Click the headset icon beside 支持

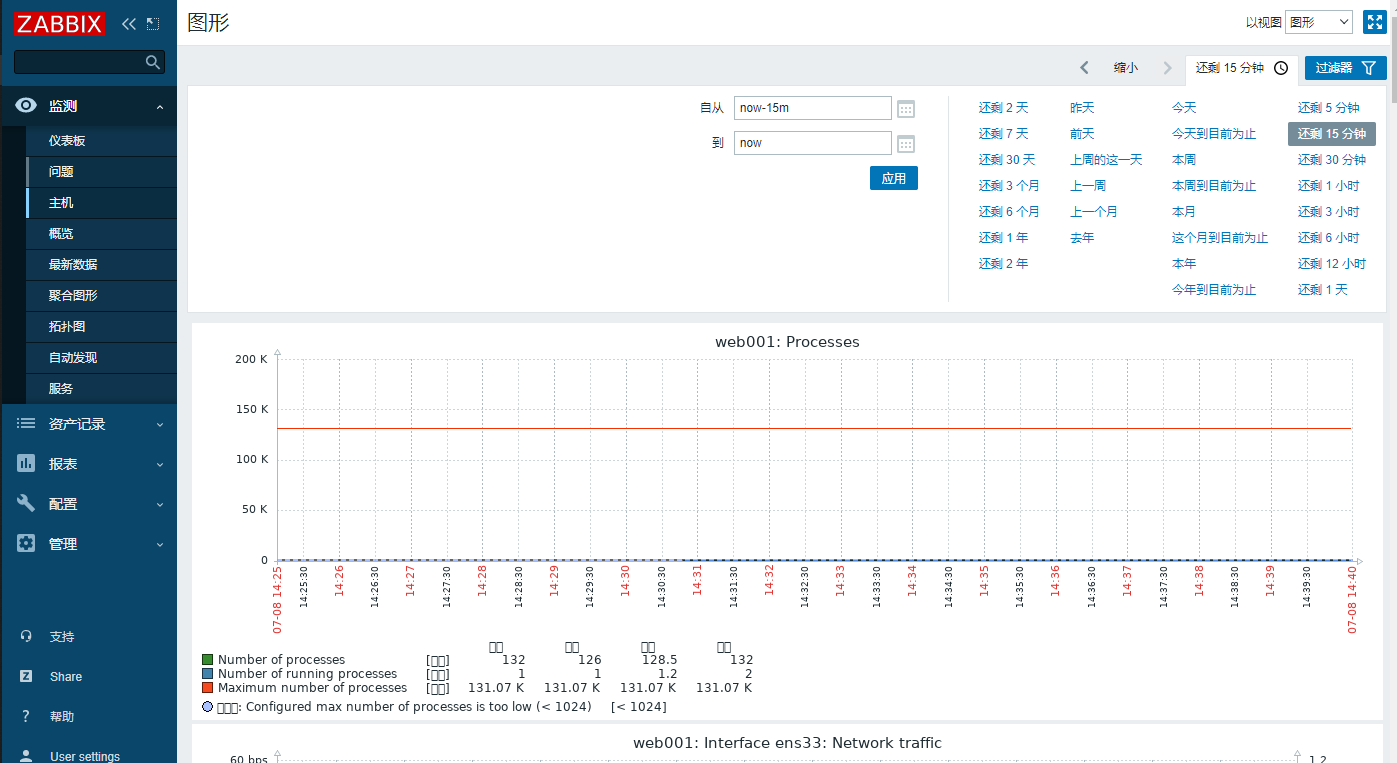point(26,637)
